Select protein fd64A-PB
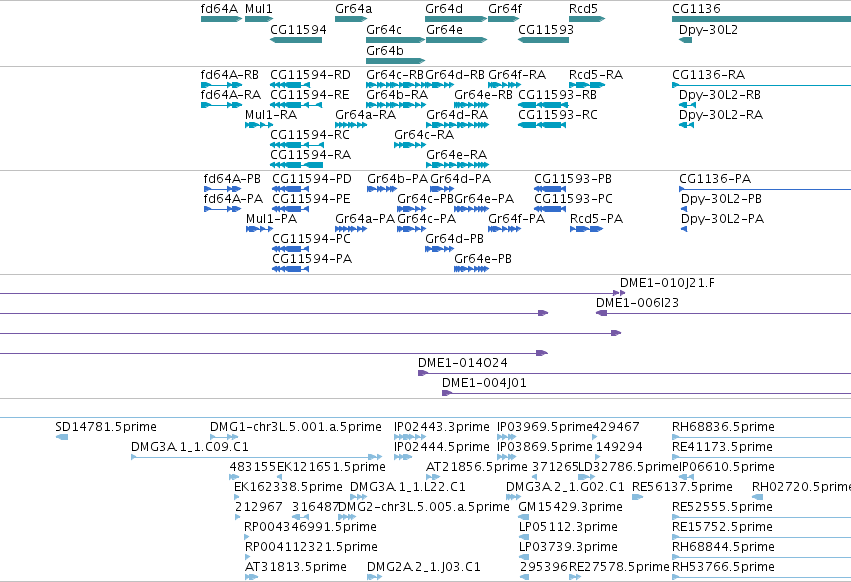The width and height of the screenshot is (851, 582). coord(222,189)
